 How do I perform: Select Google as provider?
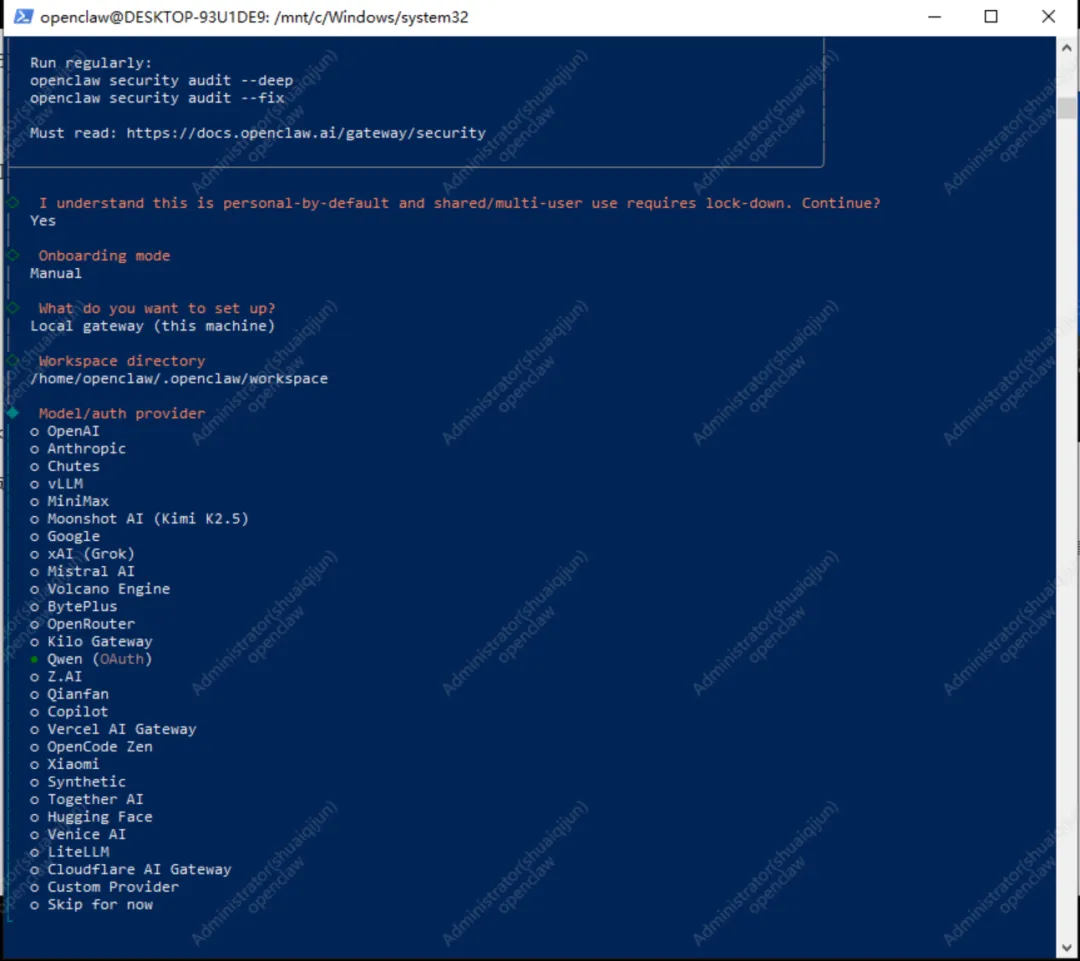pos(65,537)
